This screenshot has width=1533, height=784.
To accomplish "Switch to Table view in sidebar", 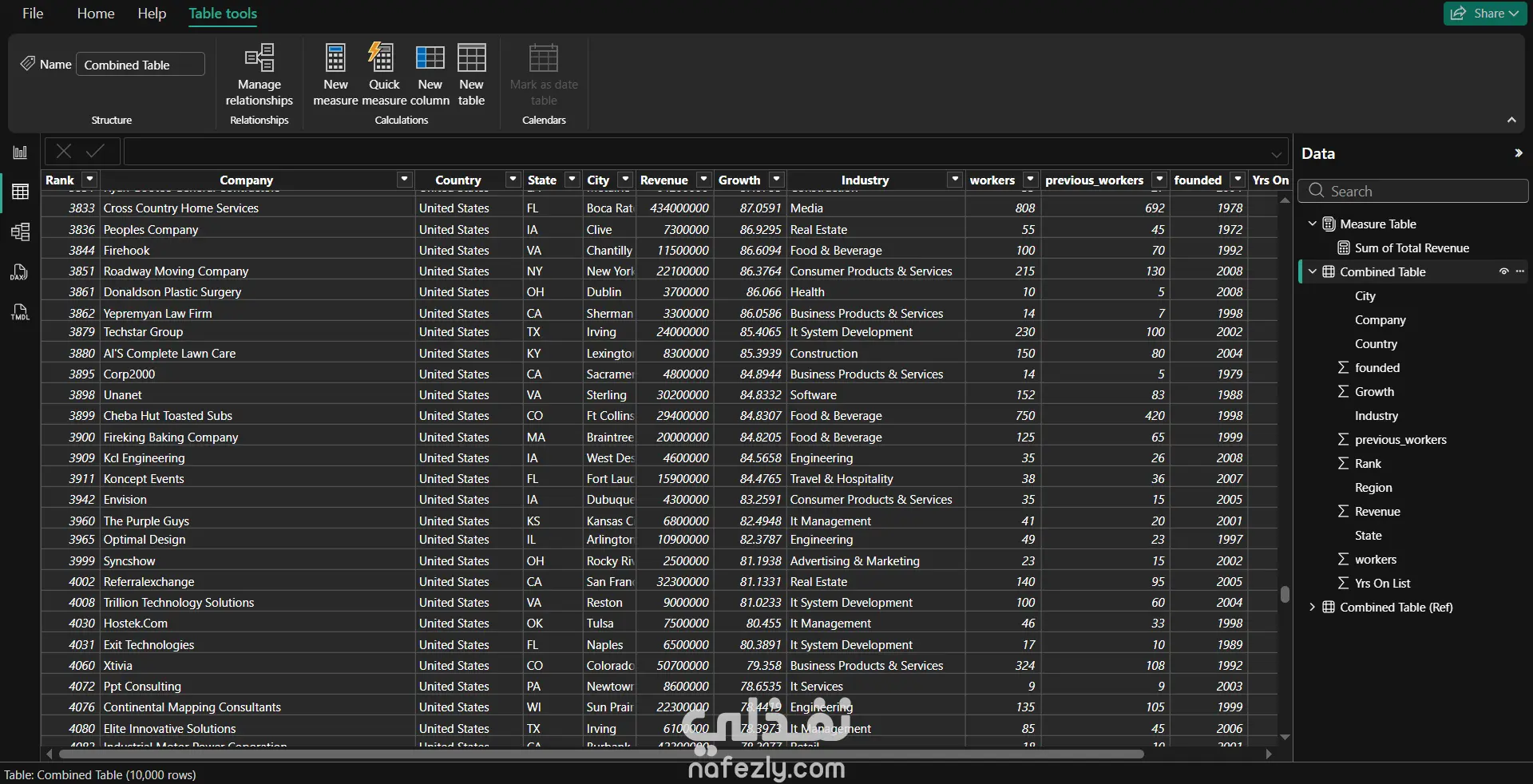I will [20, 192].
